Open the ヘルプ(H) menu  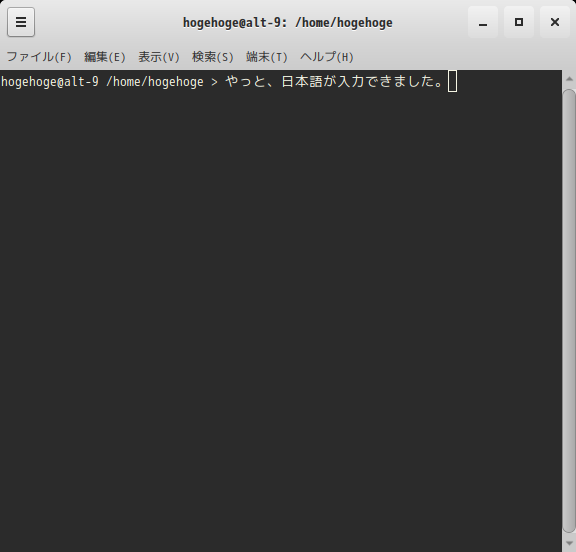tap(327, 57)
